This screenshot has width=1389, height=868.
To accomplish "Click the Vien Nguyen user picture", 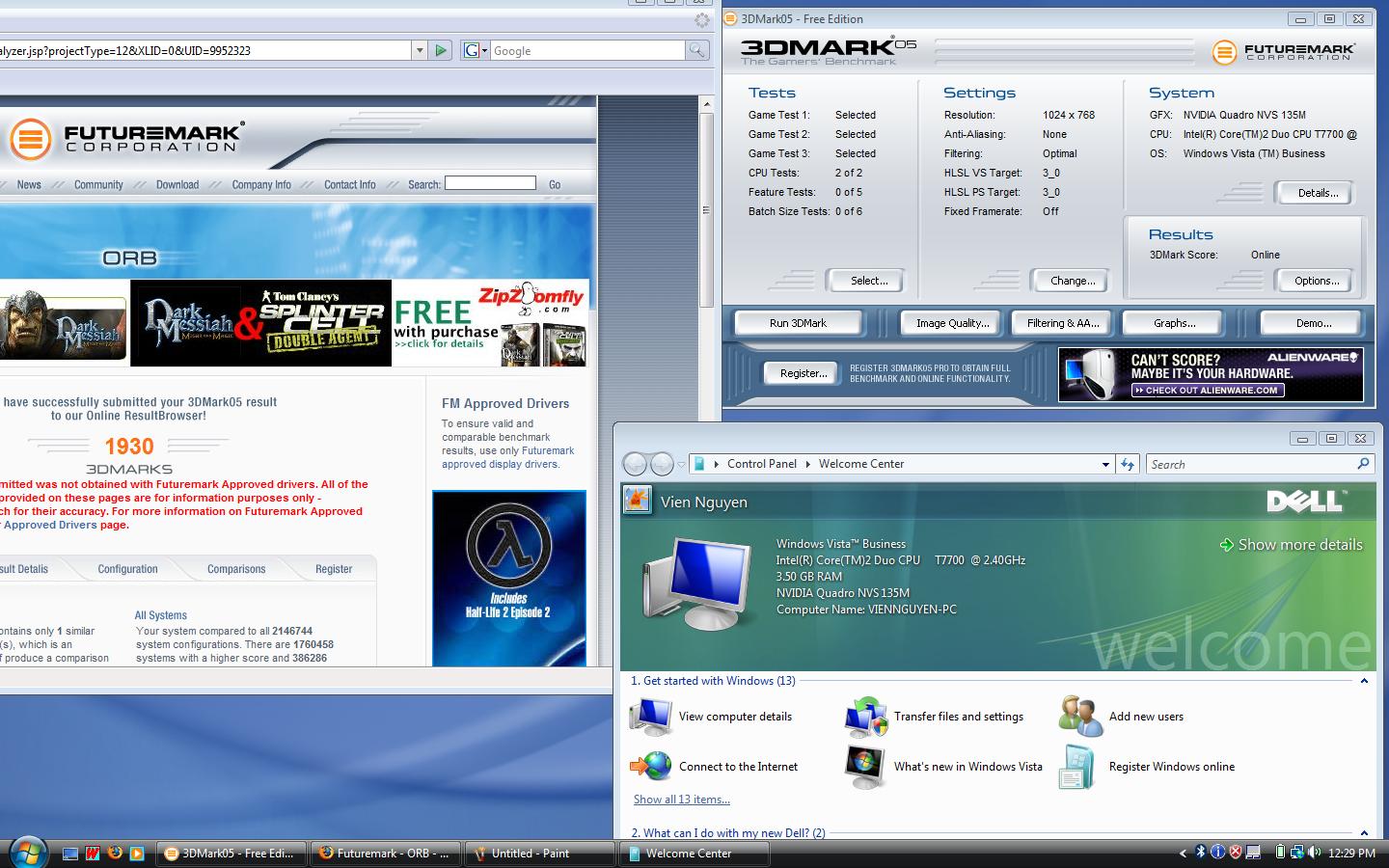I will (637, 501).
